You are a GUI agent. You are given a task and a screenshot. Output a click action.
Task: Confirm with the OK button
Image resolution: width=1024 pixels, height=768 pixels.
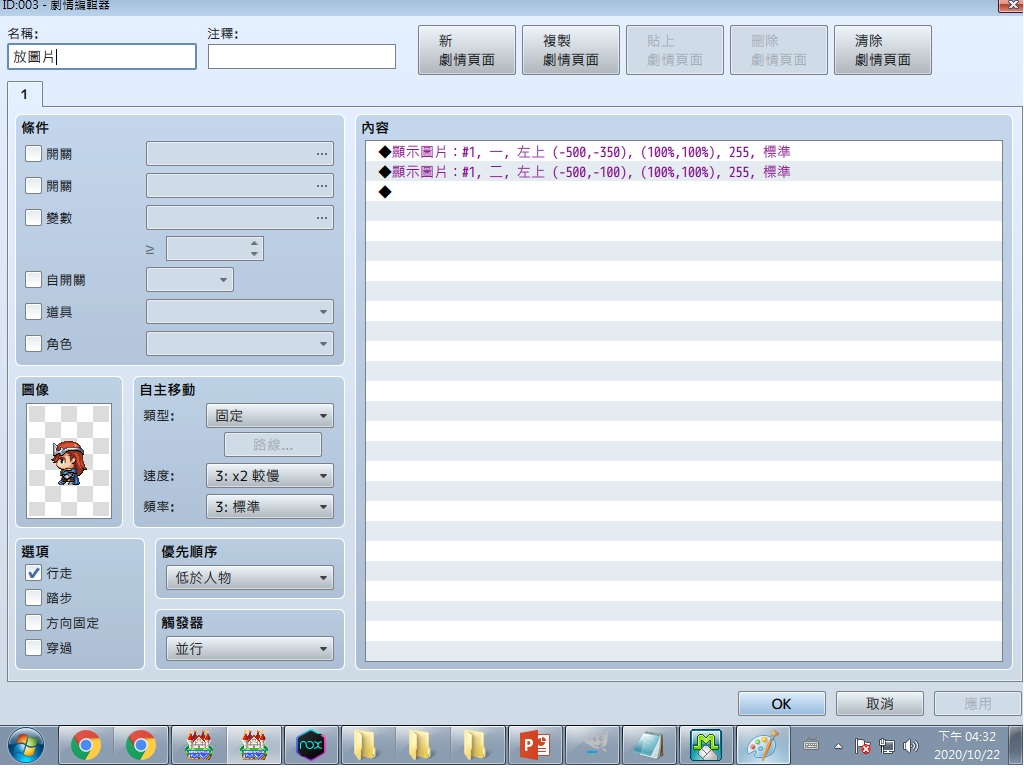(782, 704)
